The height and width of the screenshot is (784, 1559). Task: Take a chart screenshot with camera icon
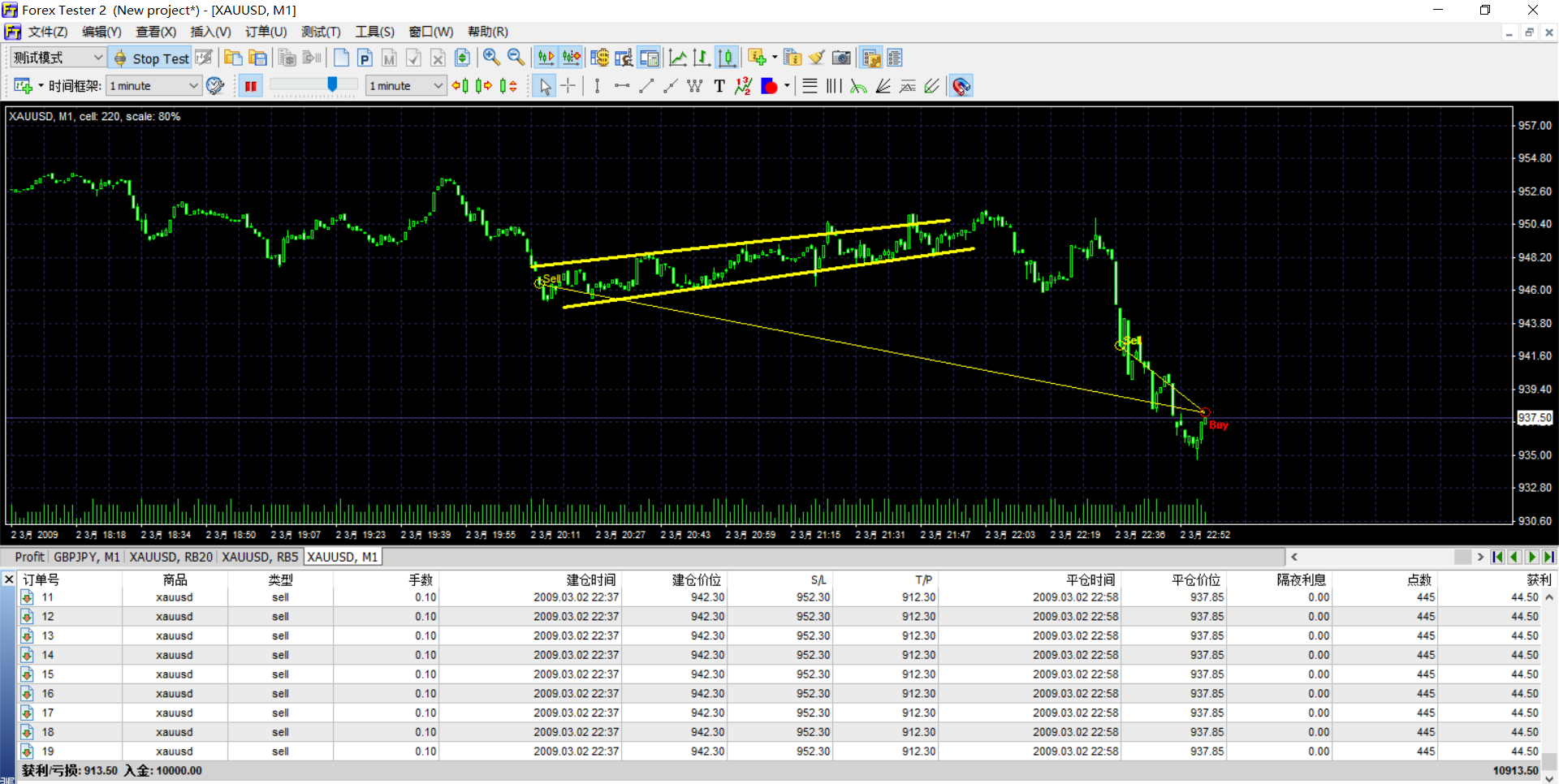pos(842,58)
